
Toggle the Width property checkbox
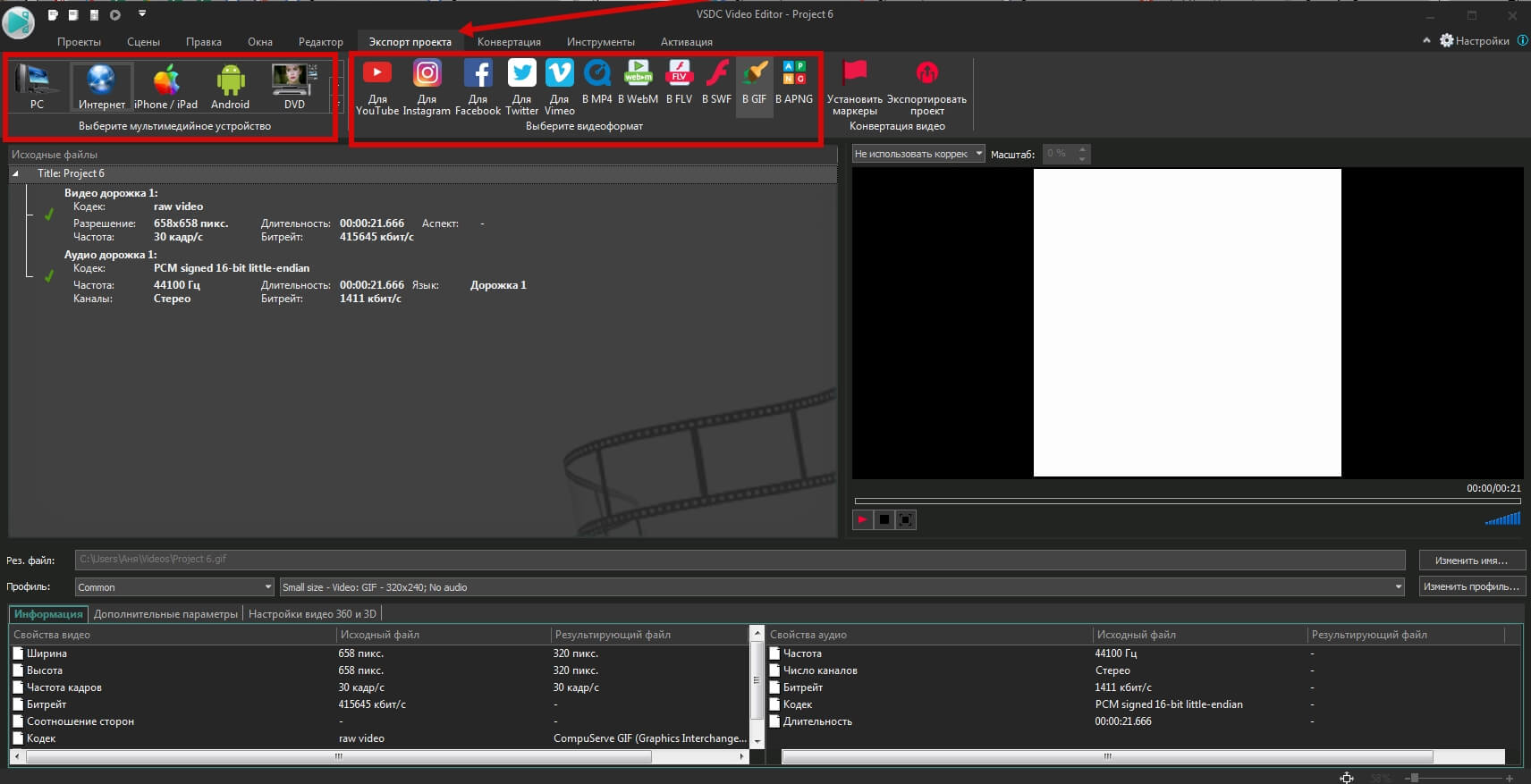(x=19, y=653)
